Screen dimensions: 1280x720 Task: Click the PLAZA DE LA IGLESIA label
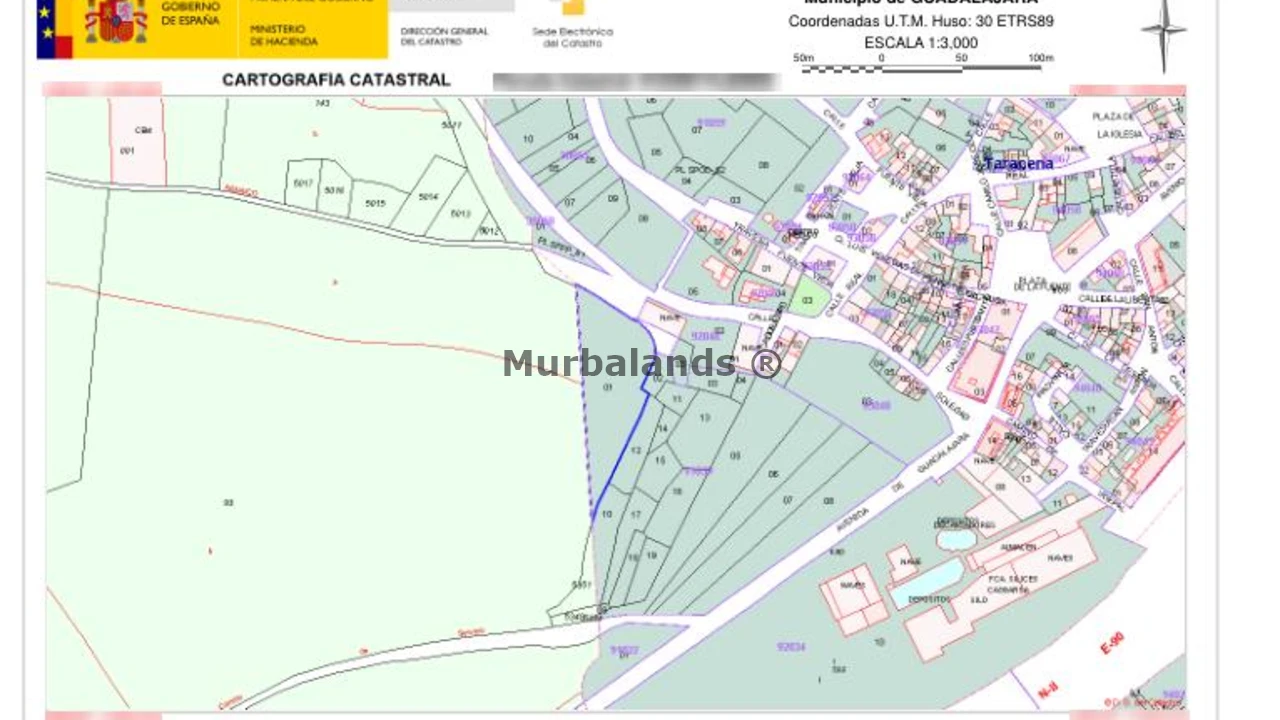pos(1117,125)
